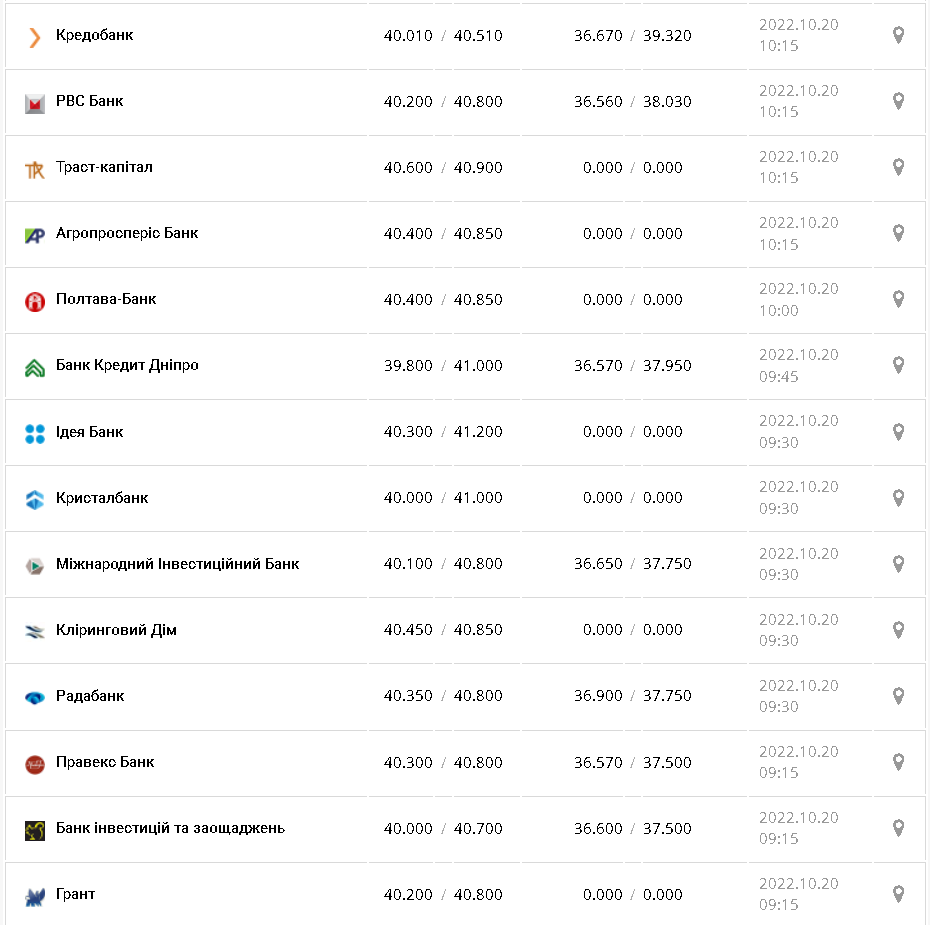The image size is (930, 925).
Task: Open map pin for Траст-капітал
Action: pyautogui.click(x=898, y=168)
